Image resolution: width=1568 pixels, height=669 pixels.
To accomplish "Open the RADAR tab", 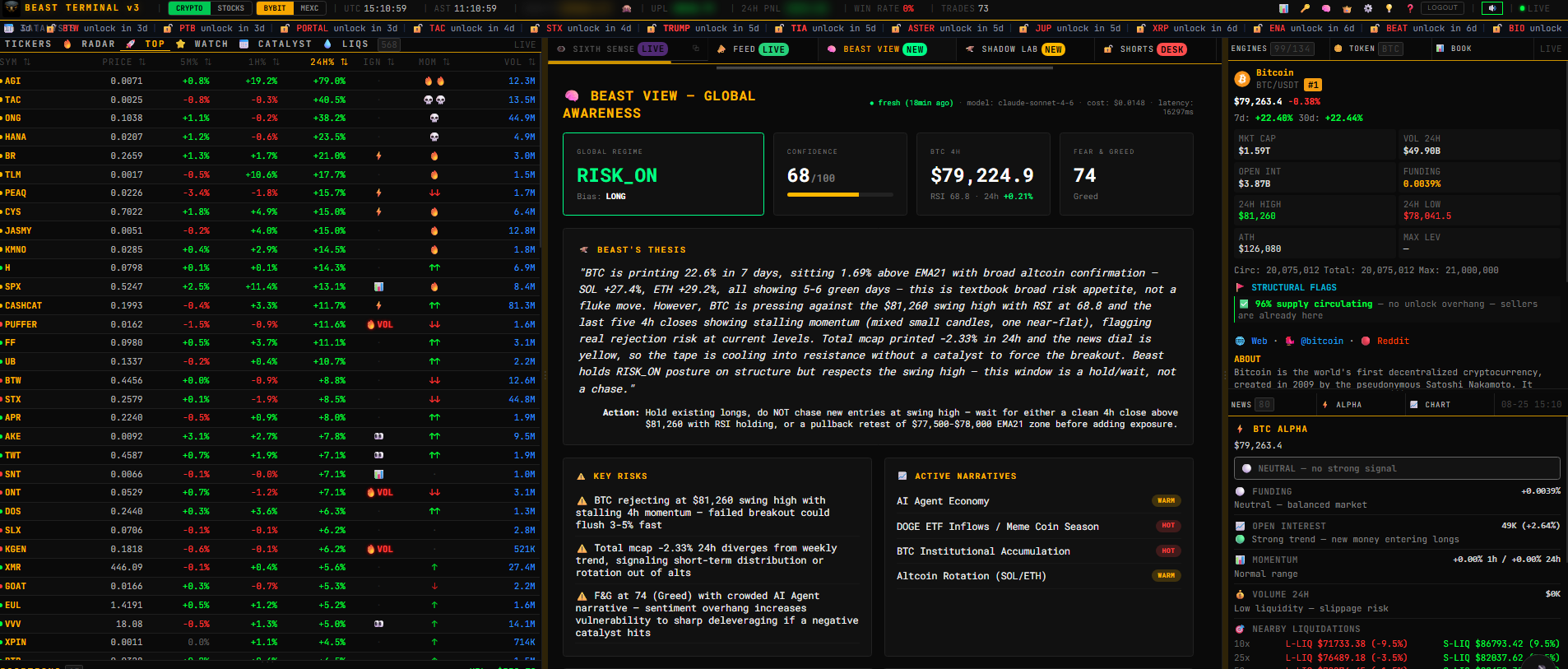I will [90, 44].
